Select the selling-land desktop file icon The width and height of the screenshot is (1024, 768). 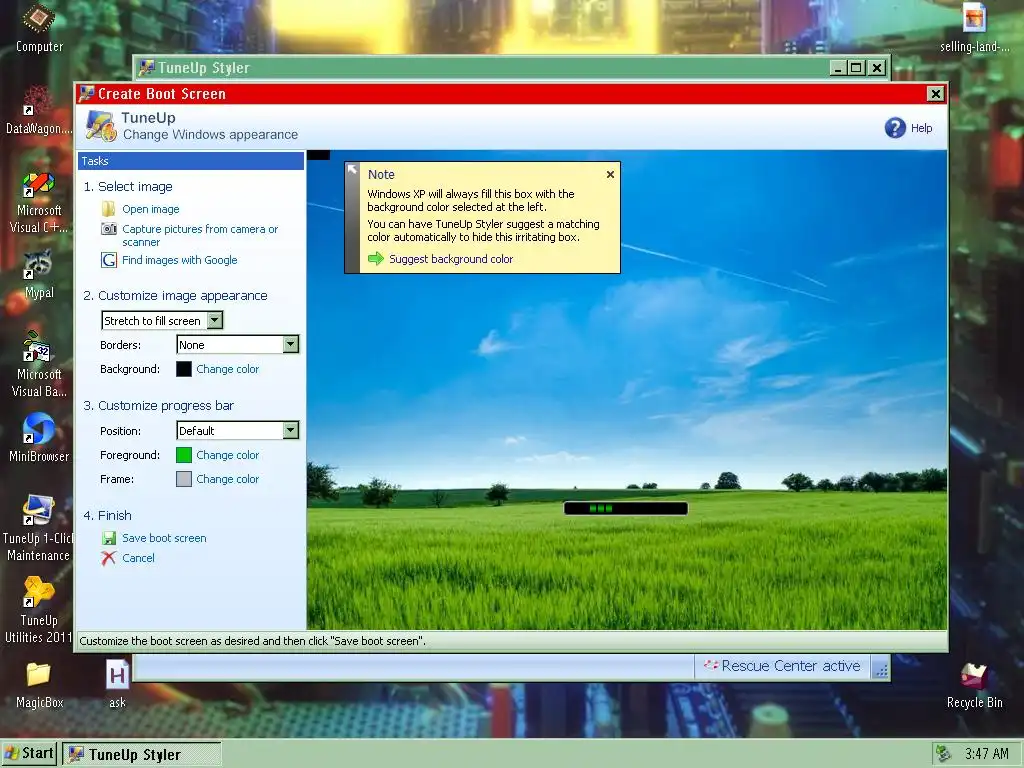[974, 28]
